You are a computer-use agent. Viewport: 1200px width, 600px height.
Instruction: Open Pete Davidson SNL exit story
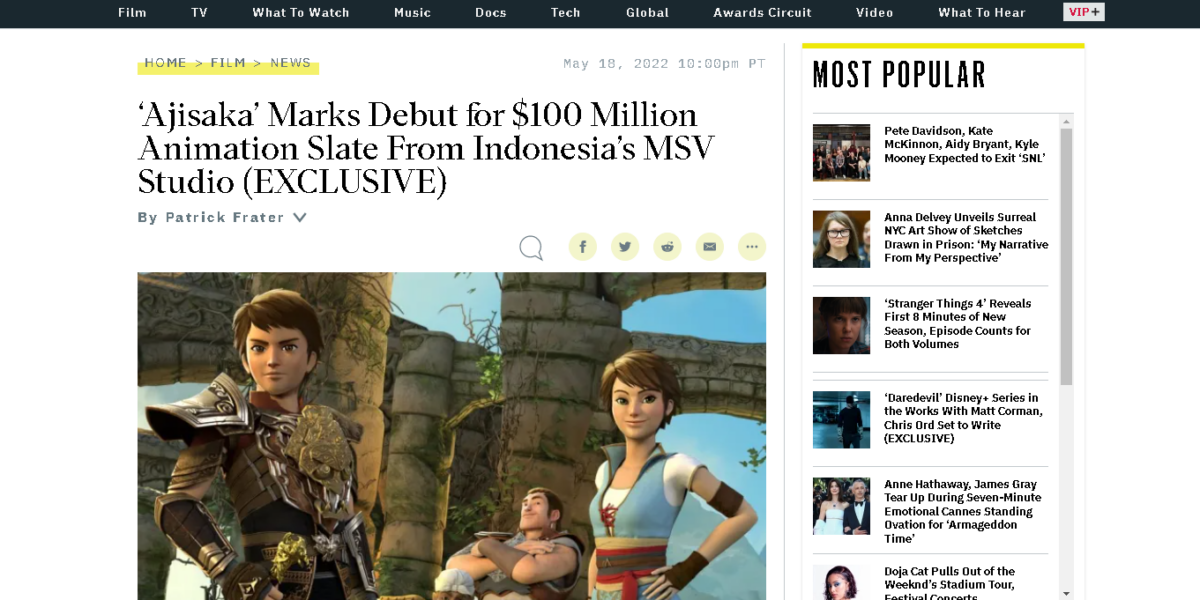[965, 145]
